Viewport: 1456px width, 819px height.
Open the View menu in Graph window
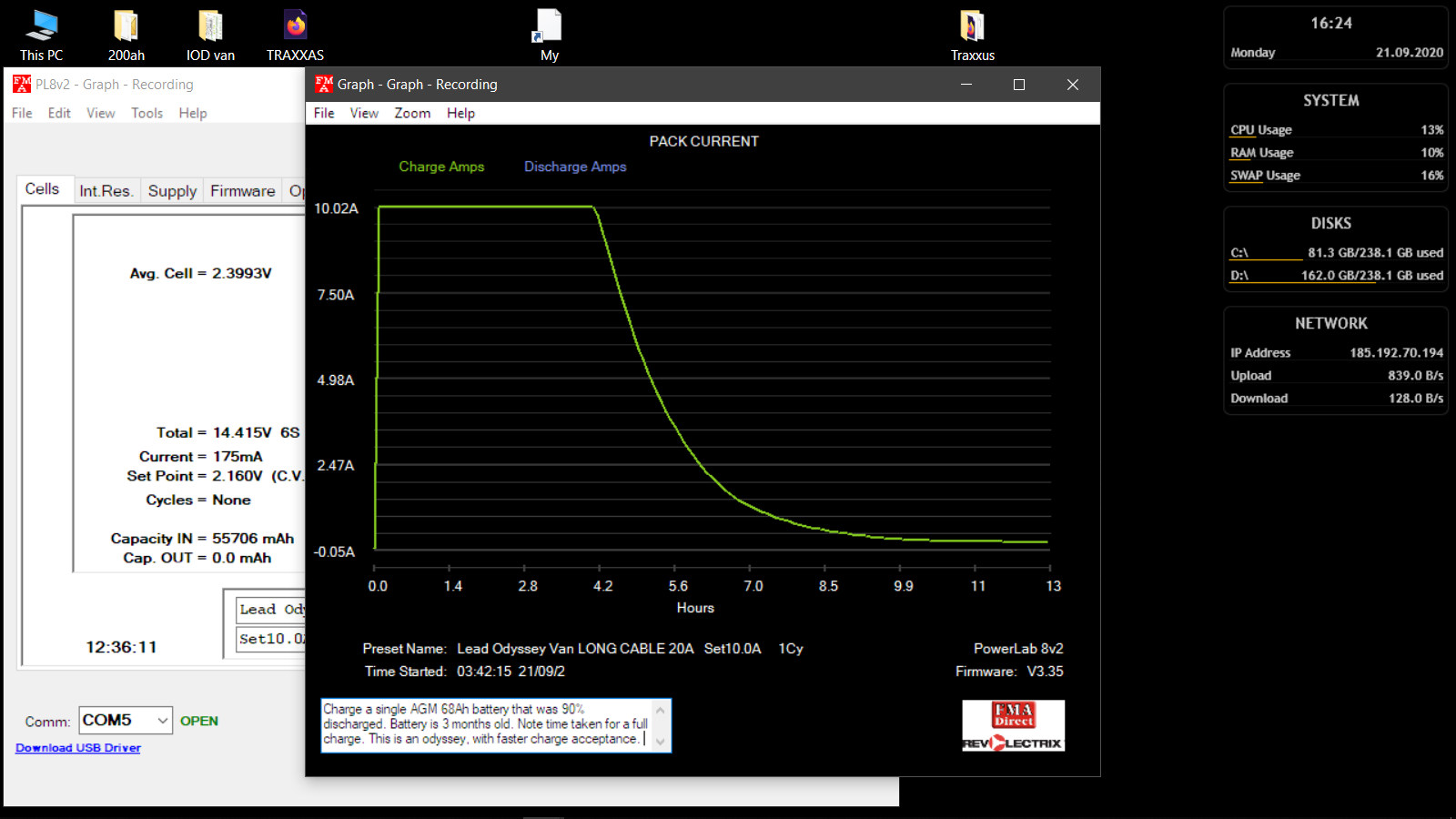tap(364, 113)
